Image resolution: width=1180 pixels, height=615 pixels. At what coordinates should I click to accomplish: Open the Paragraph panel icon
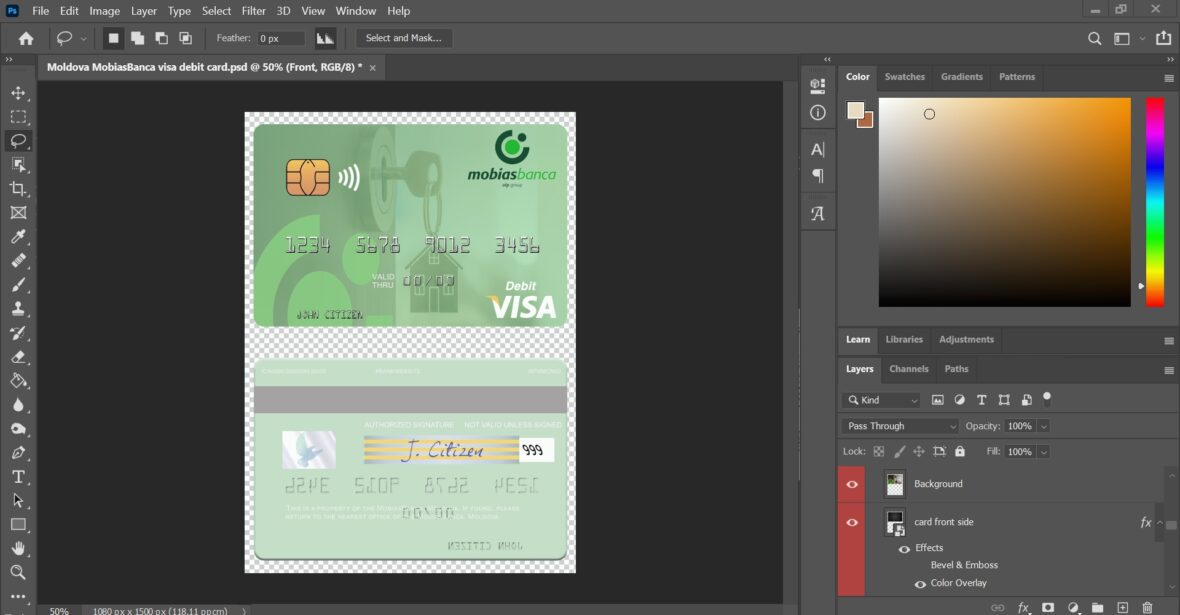coord(817,176)
